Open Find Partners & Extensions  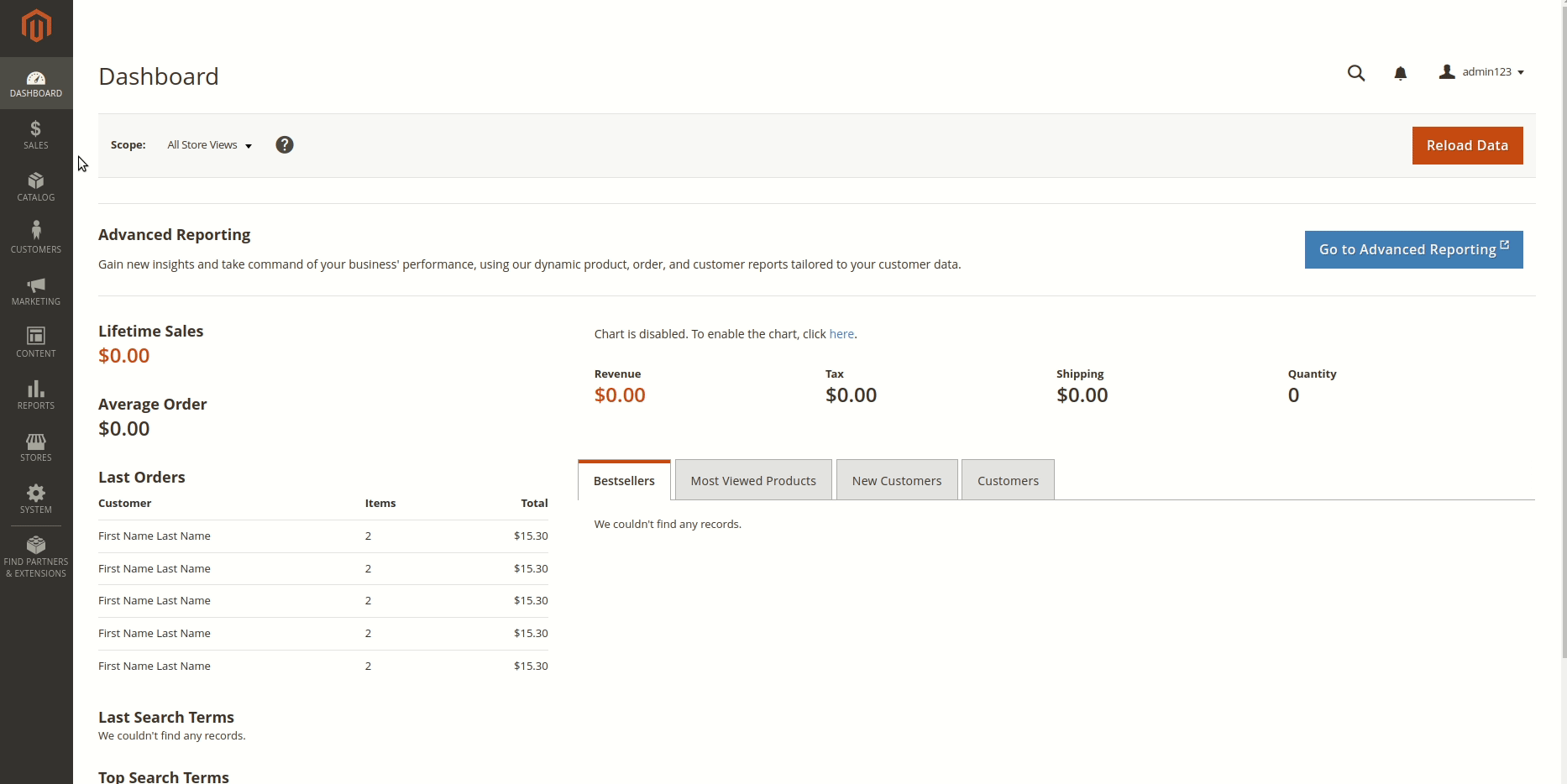tap(35, 556)
